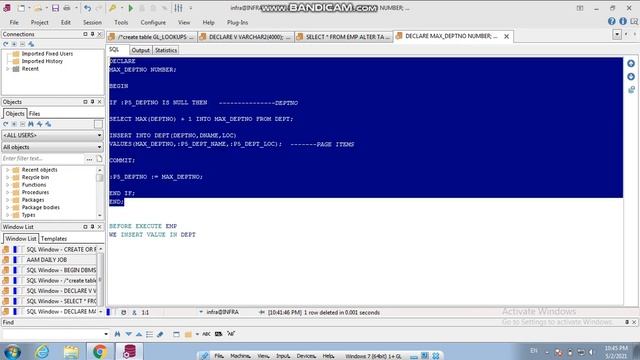Screen dimensions: 640x360
Task: Open the All objects filter dropdown
Action: [x=99, y=147]
